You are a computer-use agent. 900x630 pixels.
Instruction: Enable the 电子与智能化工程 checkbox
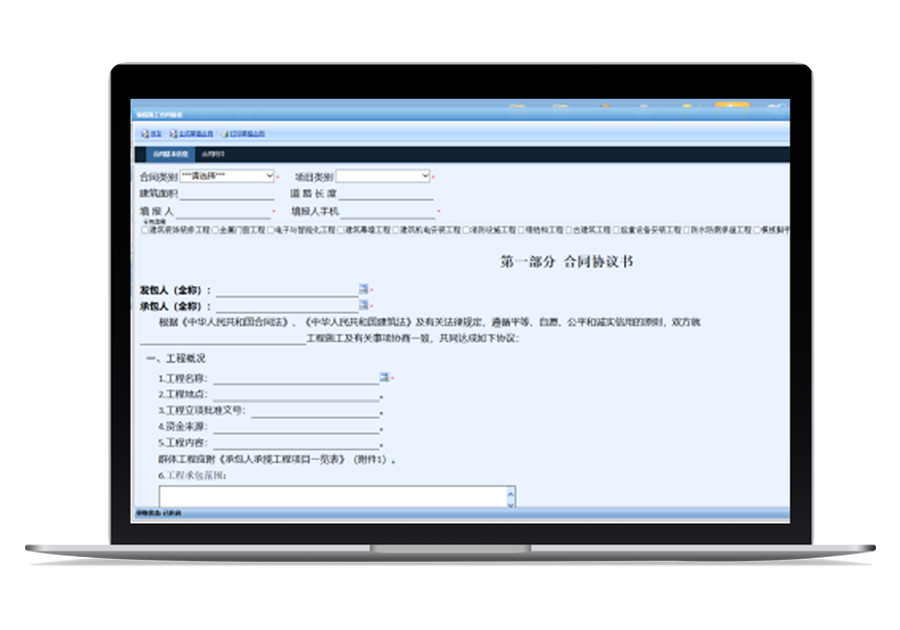(270, 230)
